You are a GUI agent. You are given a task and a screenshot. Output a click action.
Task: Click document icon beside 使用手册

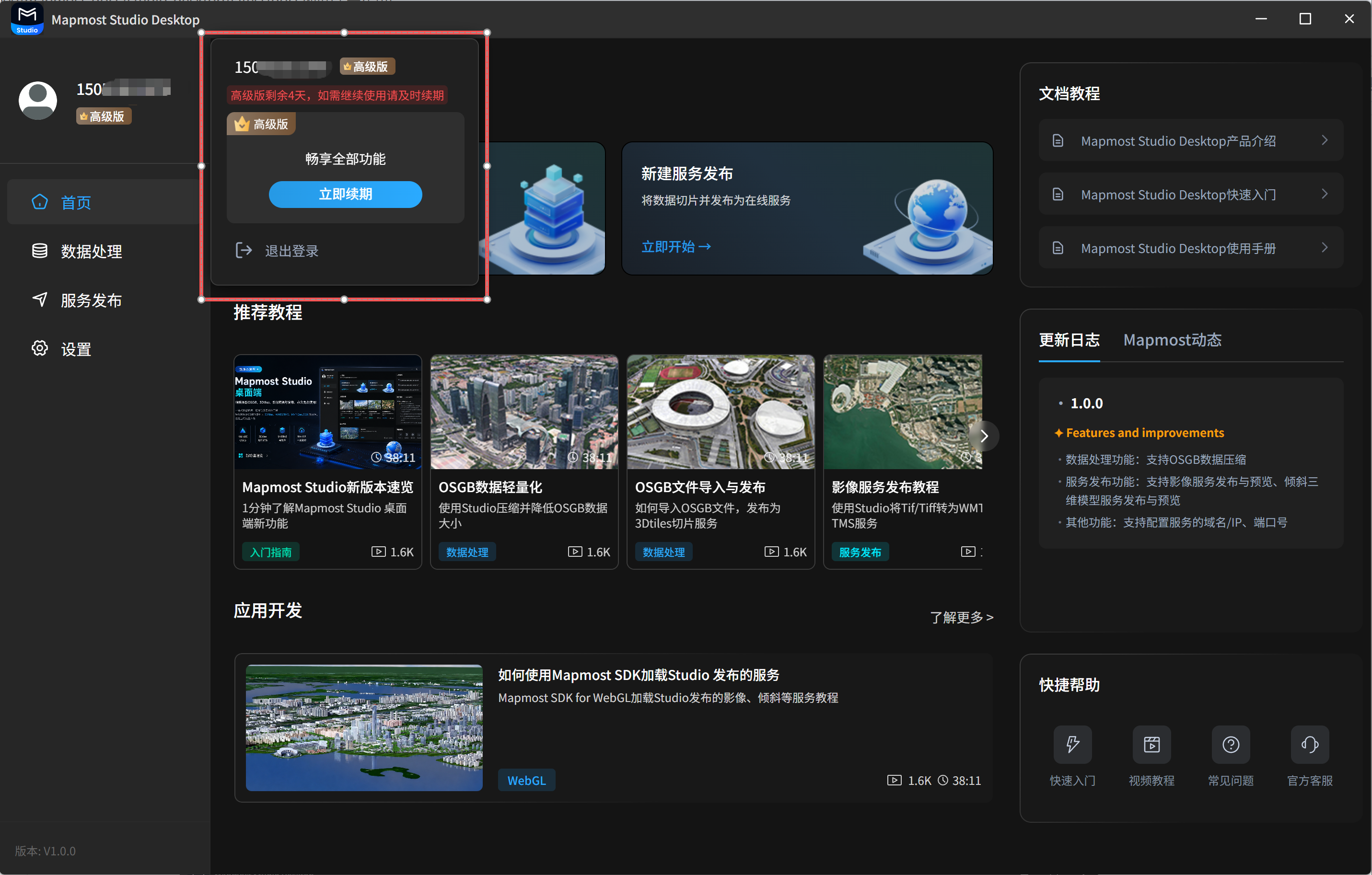[x=1058, y=248]
